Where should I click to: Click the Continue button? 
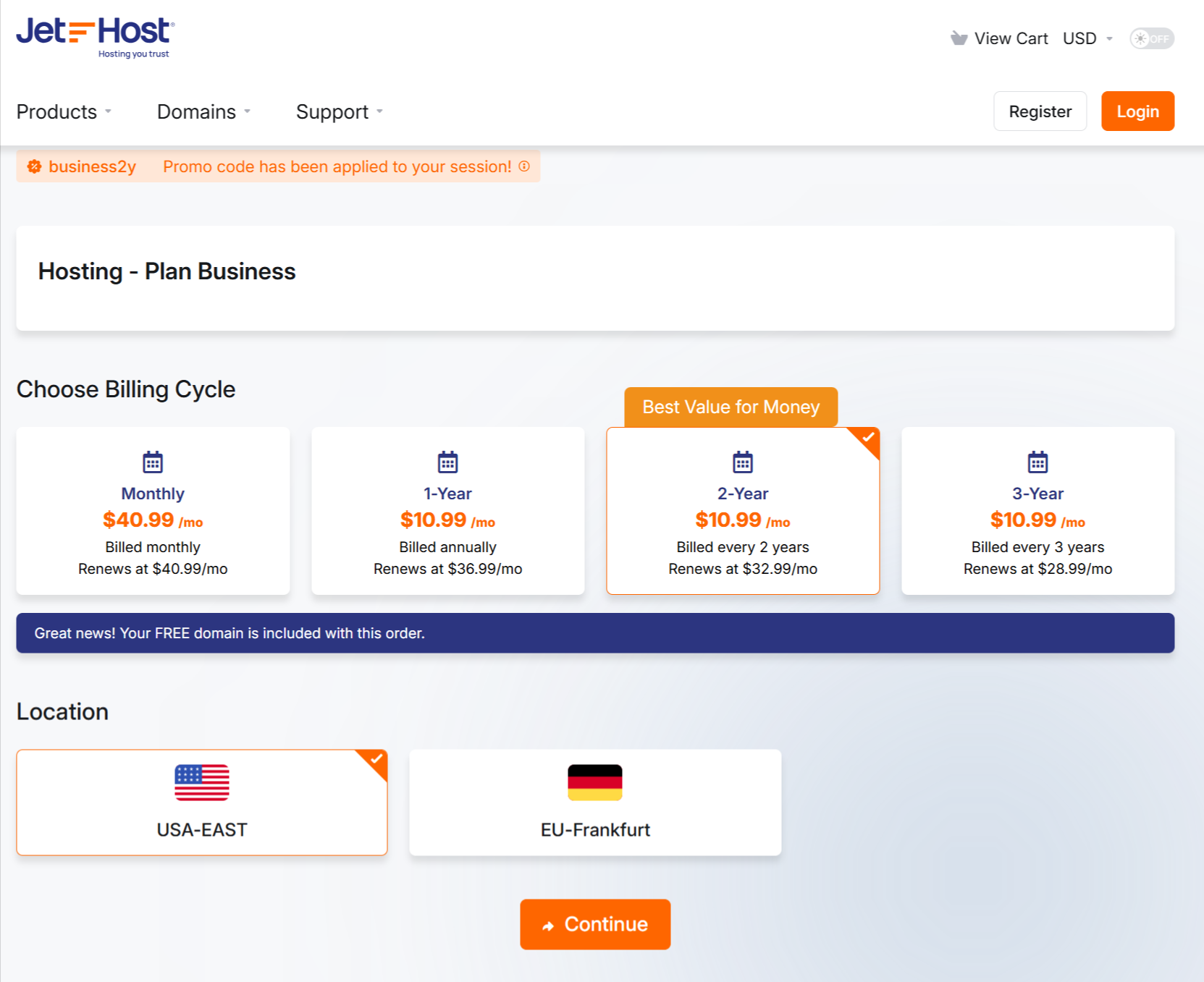pos(595,924)
